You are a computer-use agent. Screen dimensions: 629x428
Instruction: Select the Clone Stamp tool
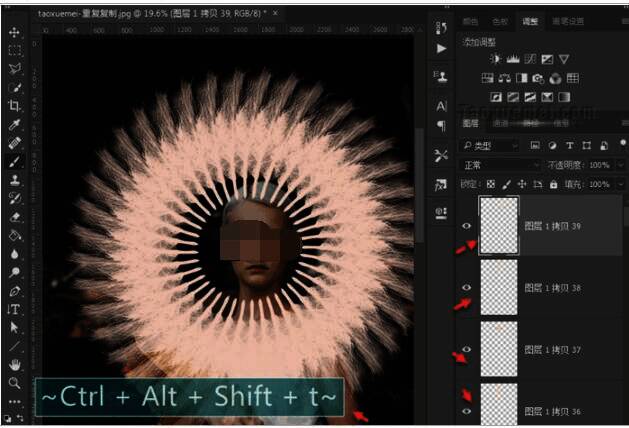[14, 180]
